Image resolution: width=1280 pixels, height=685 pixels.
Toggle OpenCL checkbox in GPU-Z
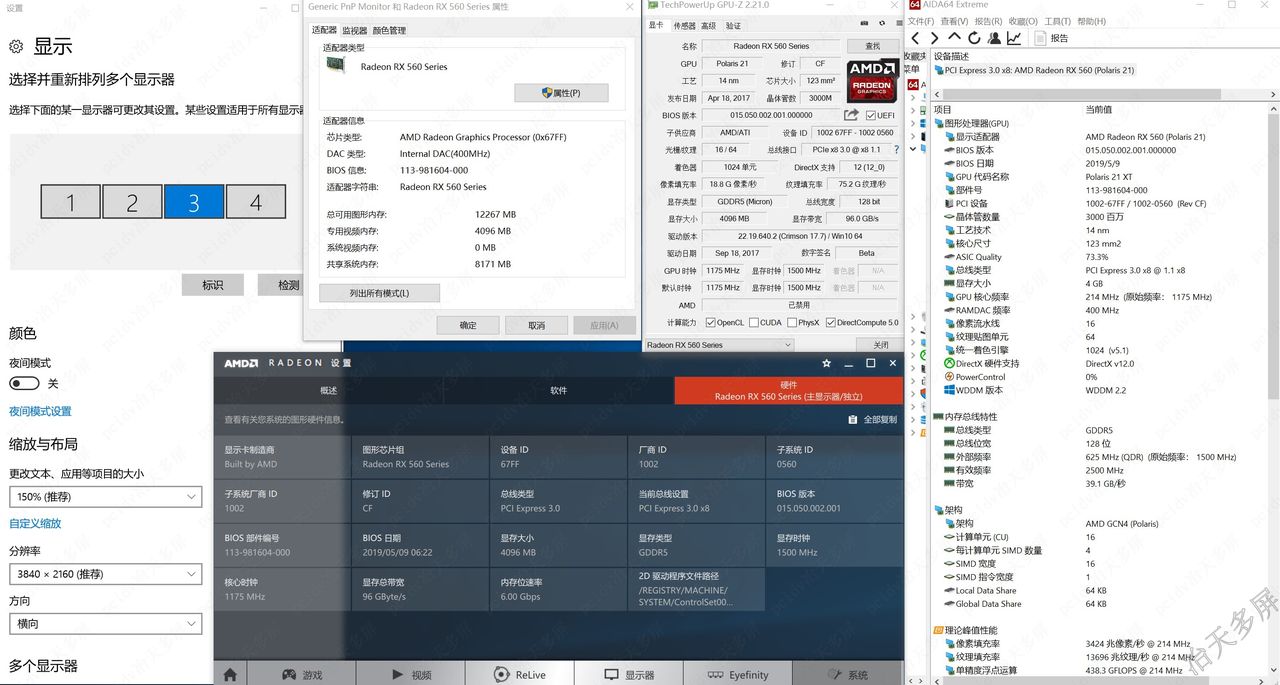[x=710, y=322]
